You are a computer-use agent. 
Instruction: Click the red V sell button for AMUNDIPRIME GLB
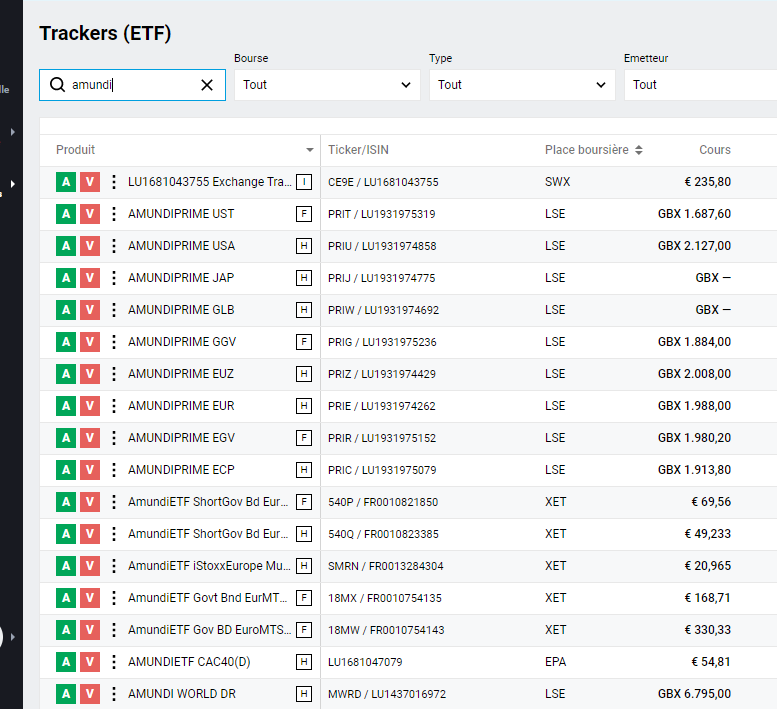[x=90, y=310]
